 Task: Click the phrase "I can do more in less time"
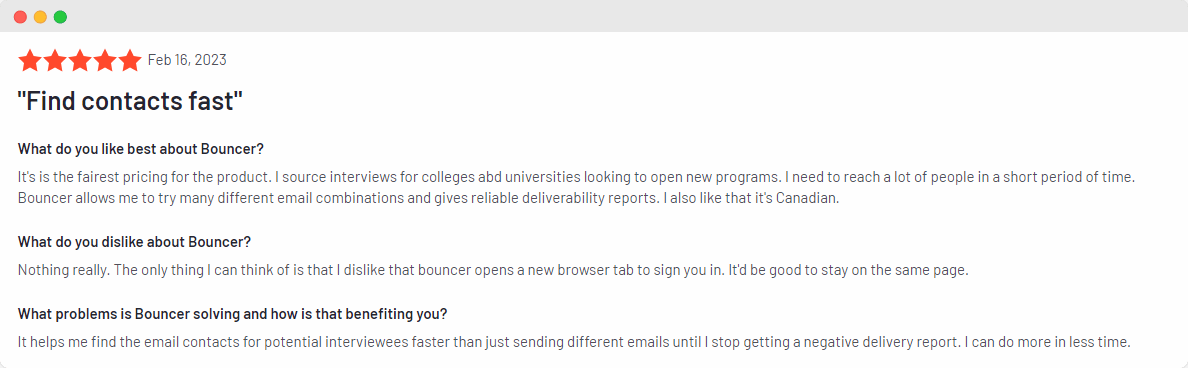(x=1048, y=342)
